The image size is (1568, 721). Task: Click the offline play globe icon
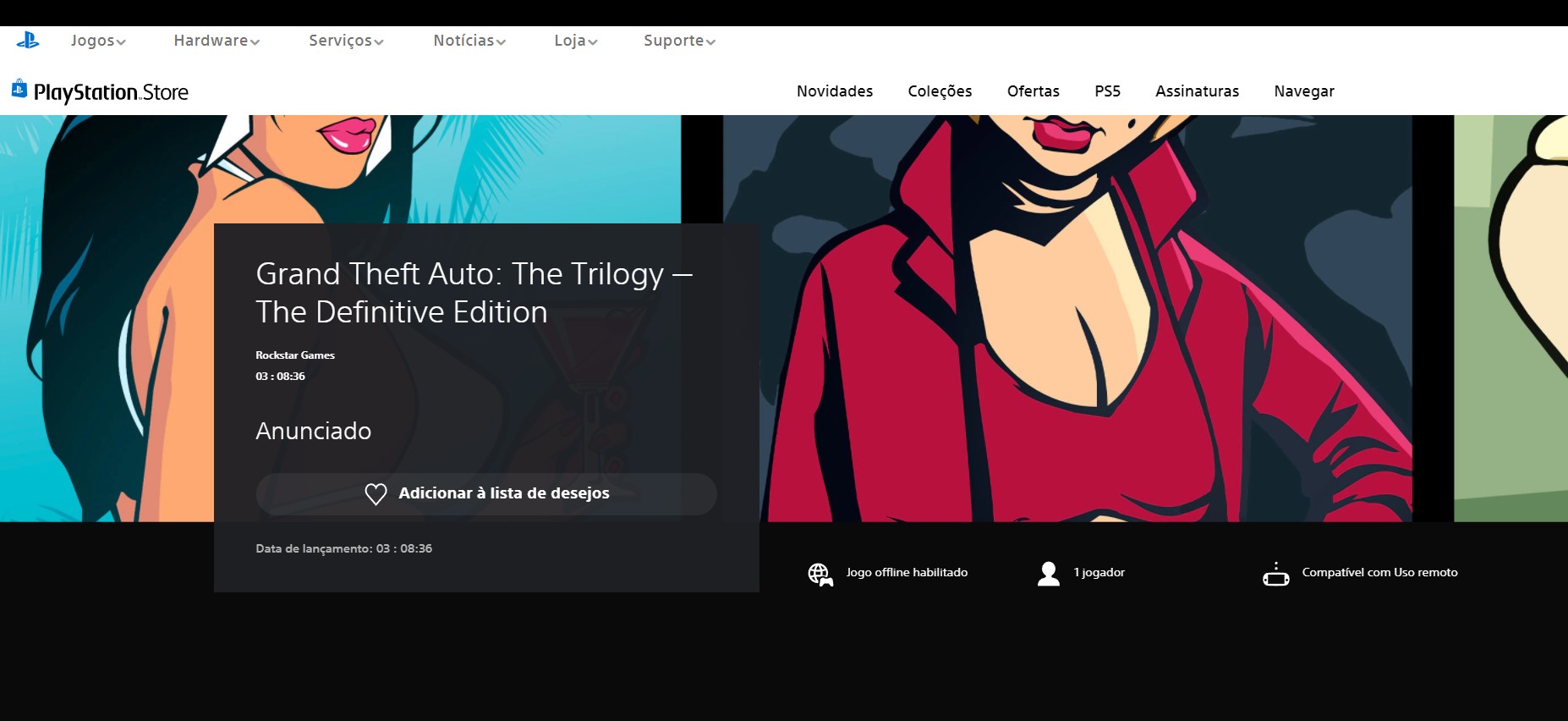[820, 574]
